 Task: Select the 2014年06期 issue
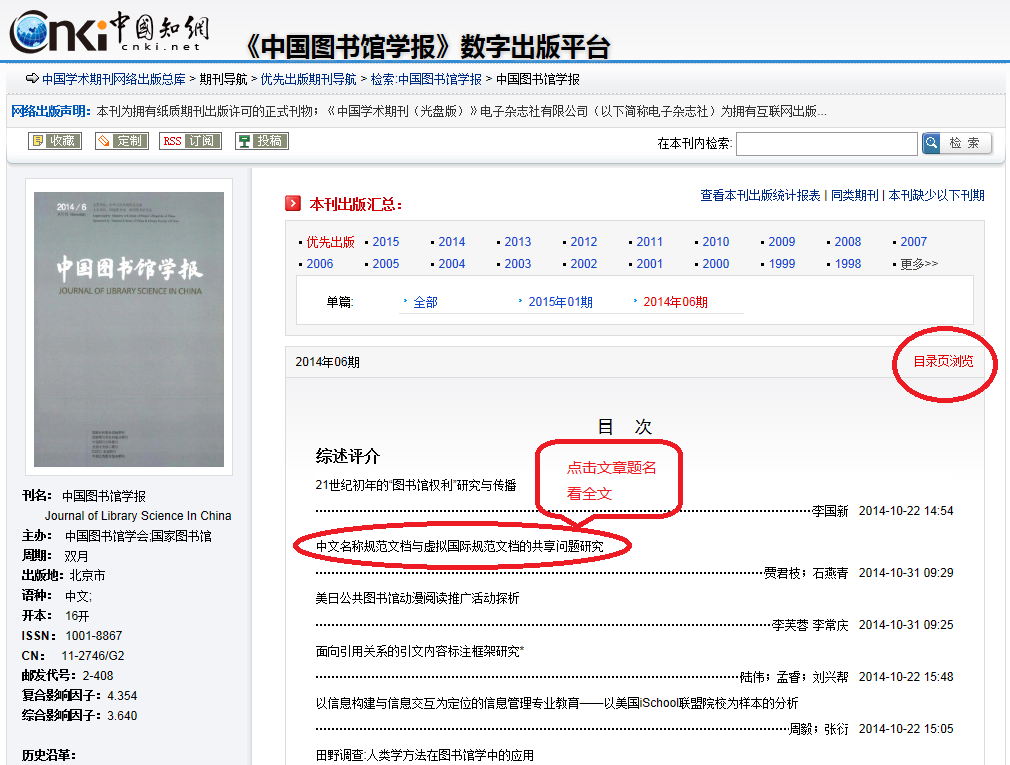675,302
